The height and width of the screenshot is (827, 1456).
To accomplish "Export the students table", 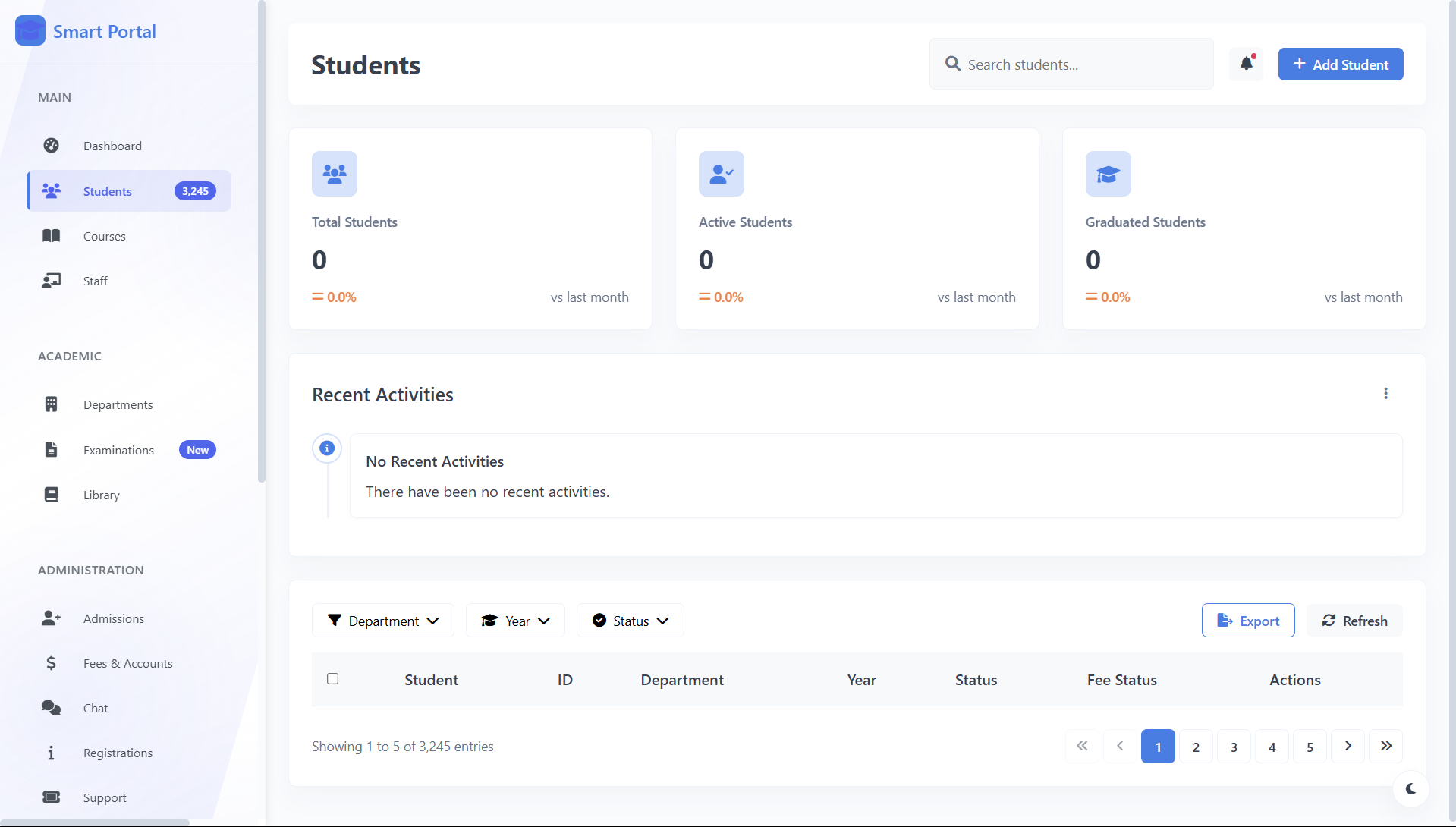I will [x=1247, y=620].
